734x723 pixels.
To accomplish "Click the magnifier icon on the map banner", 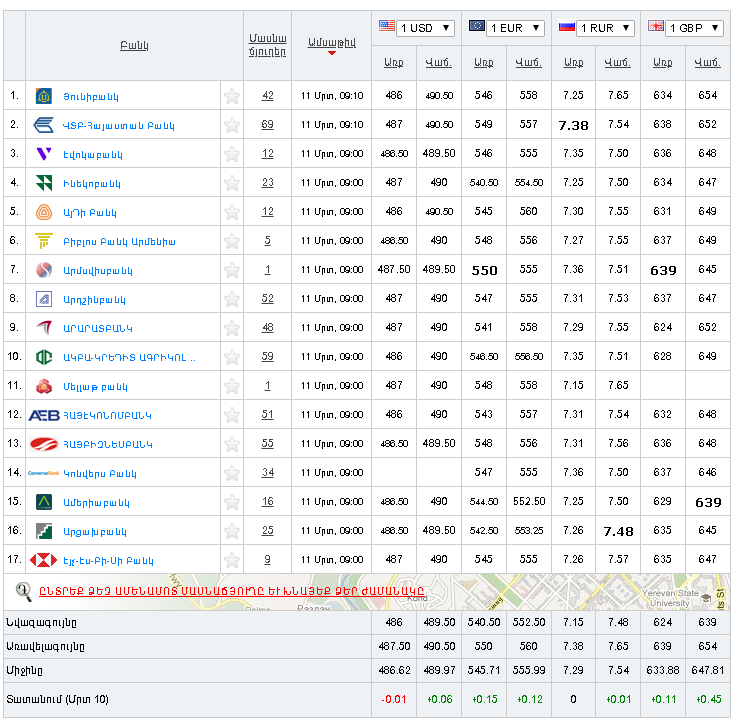I will [x=23, y=591].
